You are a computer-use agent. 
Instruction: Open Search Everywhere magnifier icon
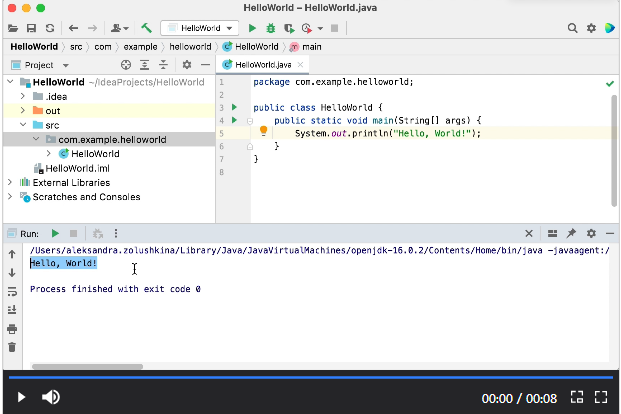click(572, 28)
